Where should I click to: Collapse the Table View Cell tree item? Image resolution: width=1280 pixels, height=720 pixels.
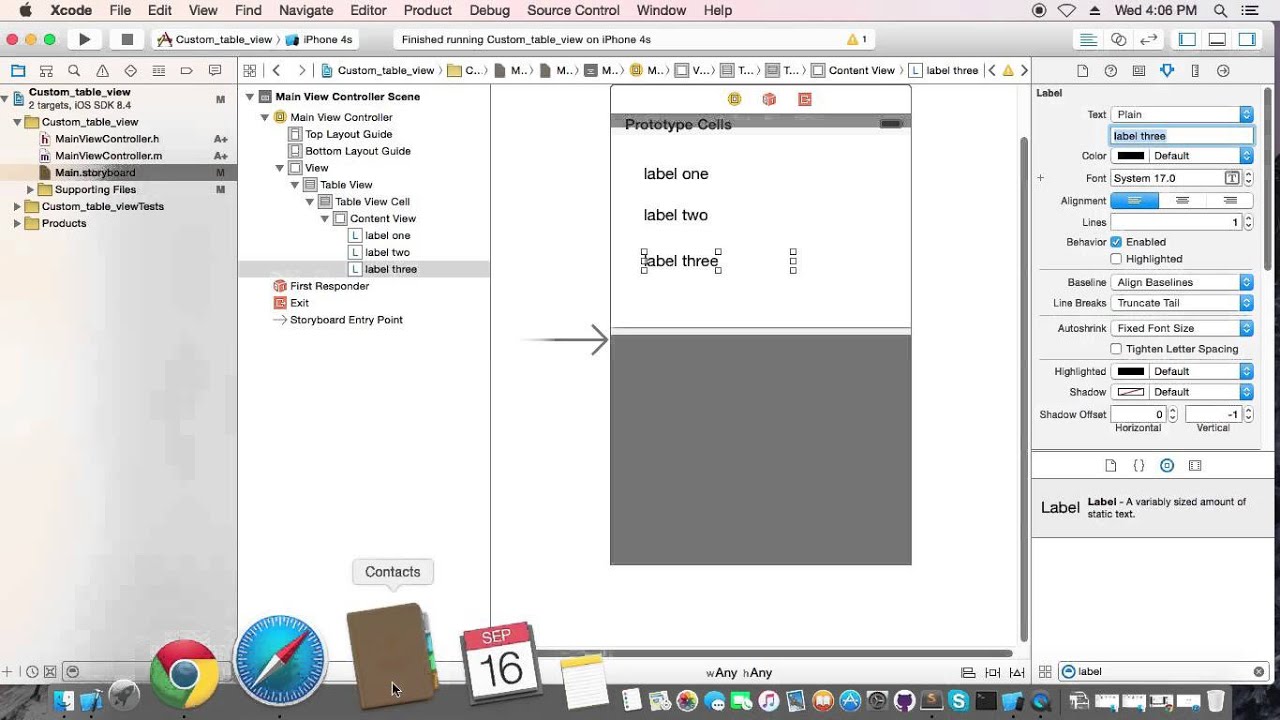(310, 202)
